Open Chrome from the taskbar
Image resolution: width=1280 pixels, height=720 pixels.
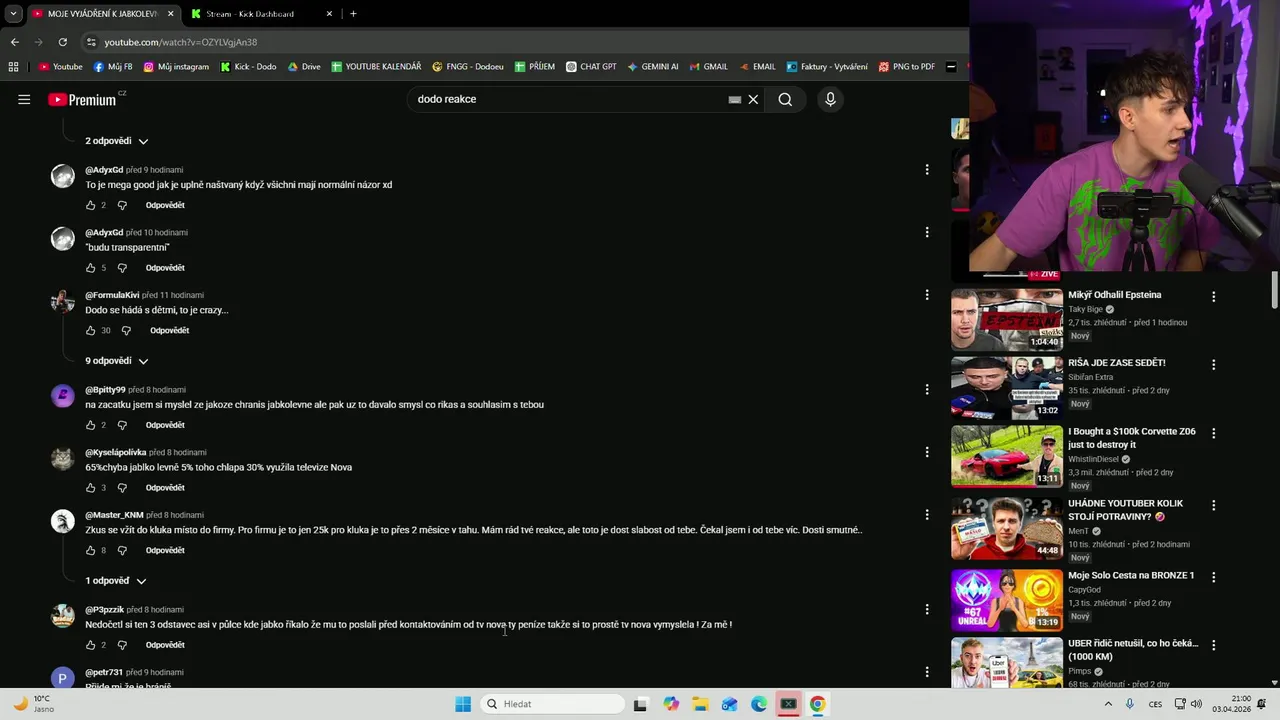click(817, 704)
